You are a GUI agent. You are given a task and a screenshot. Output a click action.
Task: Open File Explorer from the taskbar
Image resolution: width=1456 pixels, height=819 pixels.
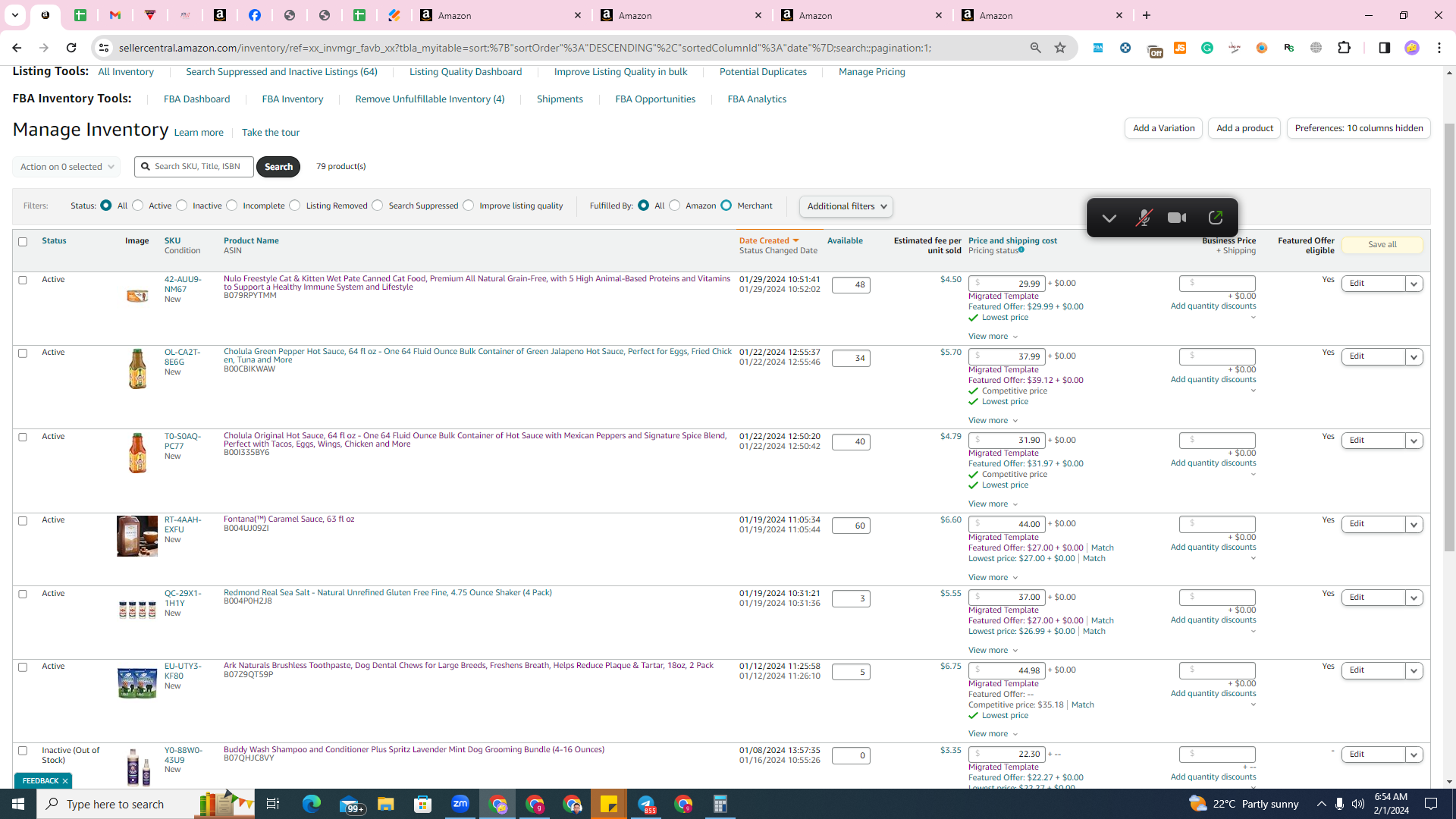pyautogui.click(x=386, y=804)
